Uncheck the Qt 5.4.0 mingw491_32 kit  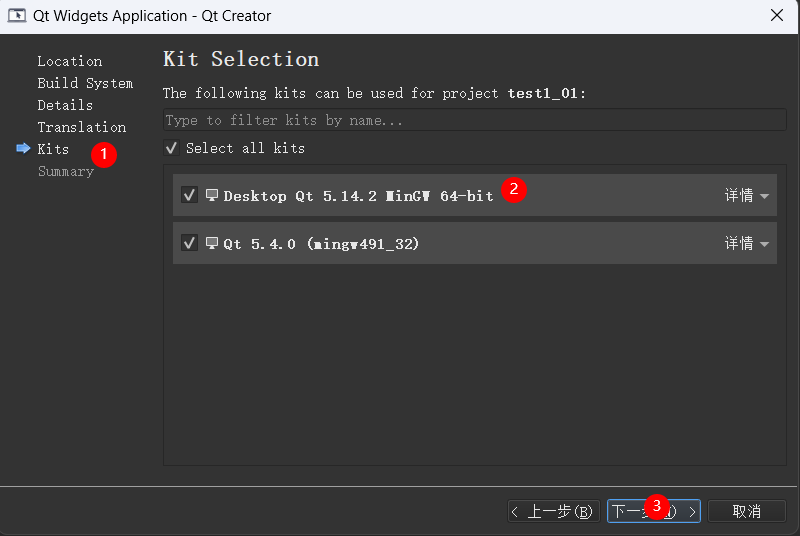coord(189,243)
